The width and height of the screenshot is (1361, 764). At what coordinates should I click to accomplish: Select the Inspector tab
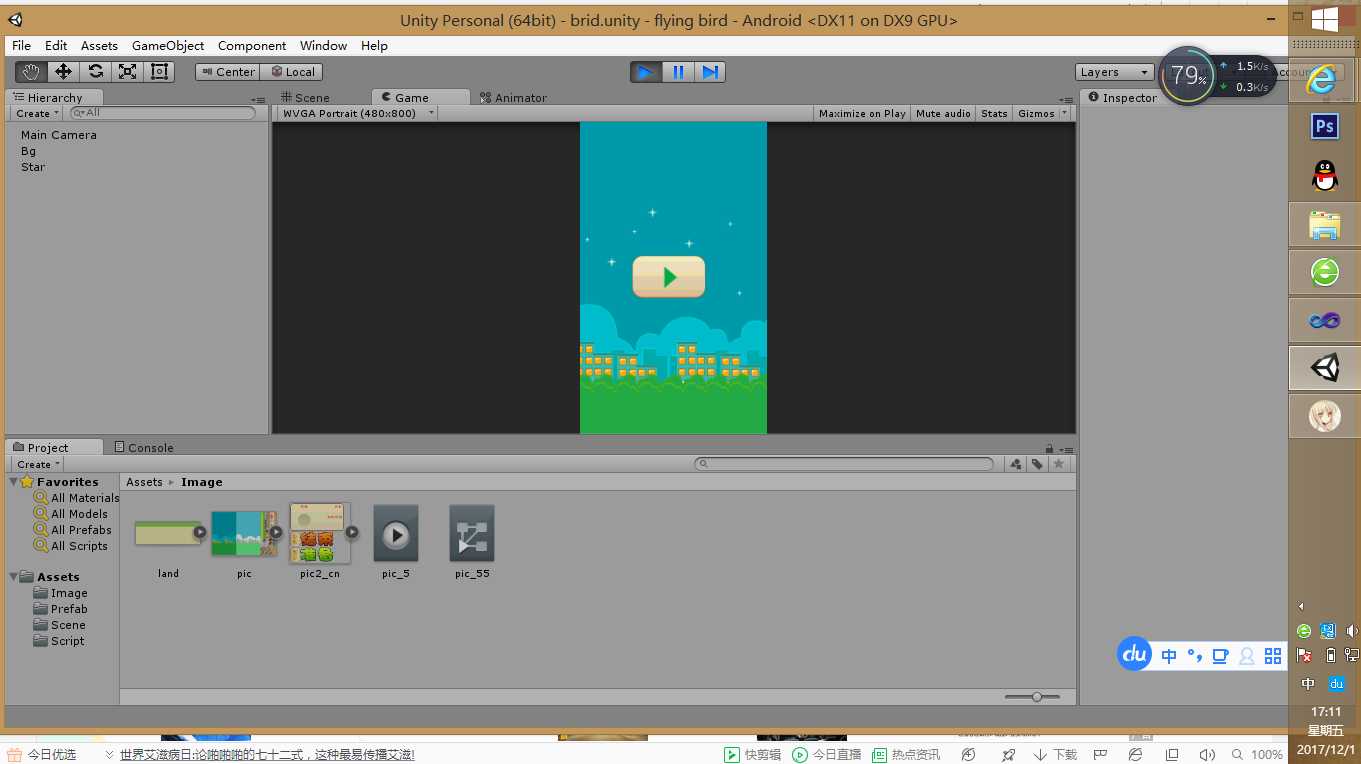point(1122,97)
